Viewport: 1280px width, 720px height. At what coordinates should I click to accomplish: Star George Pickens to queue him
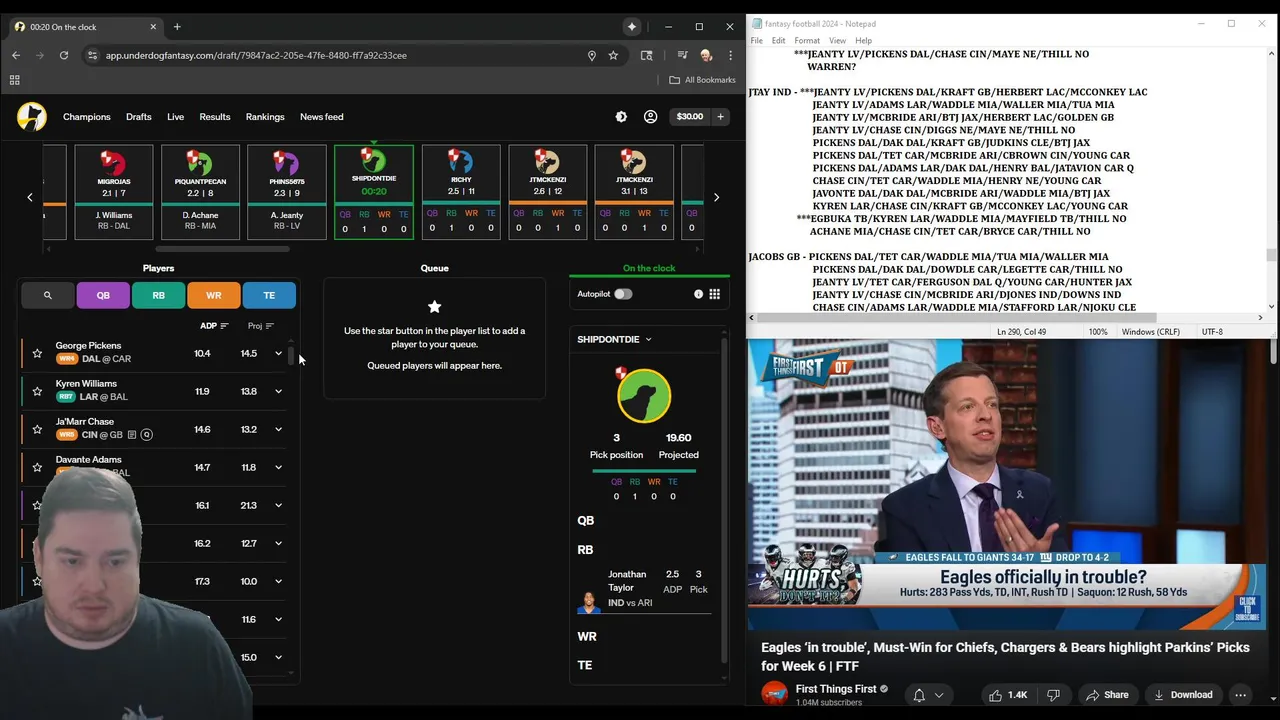coord(37,353)
